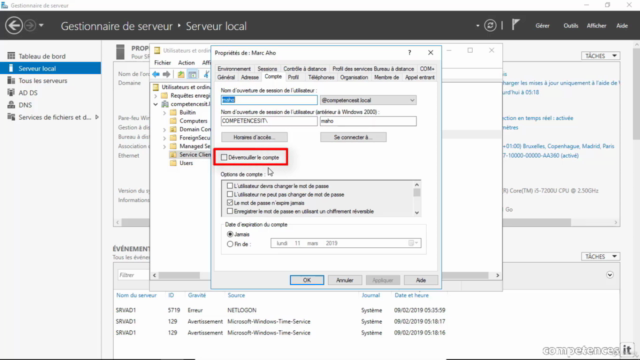Switch to the Général tab
Screen dimensions: 640x360
(x=226, y=78)
